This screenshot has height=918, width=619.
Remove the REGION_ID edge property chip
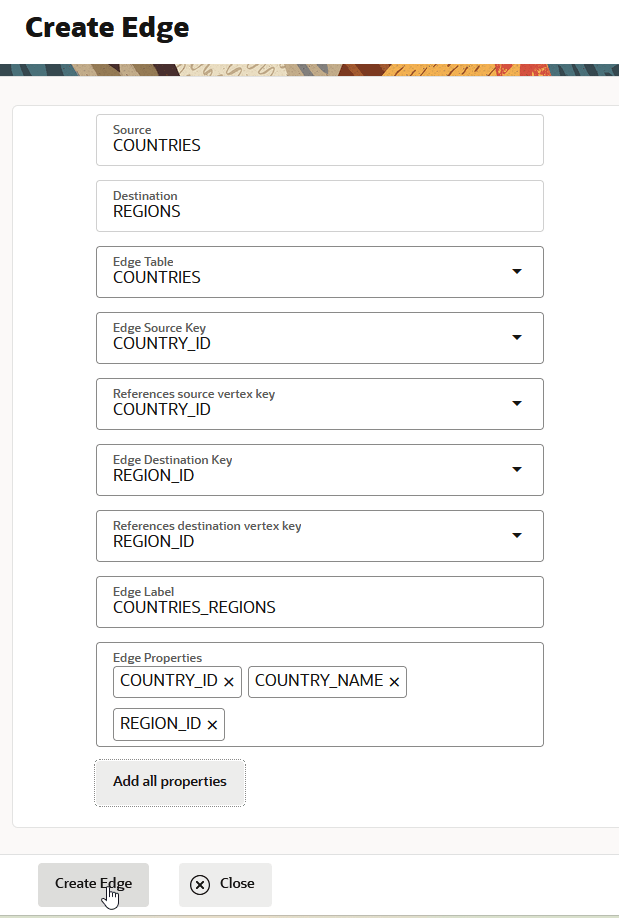212,725
